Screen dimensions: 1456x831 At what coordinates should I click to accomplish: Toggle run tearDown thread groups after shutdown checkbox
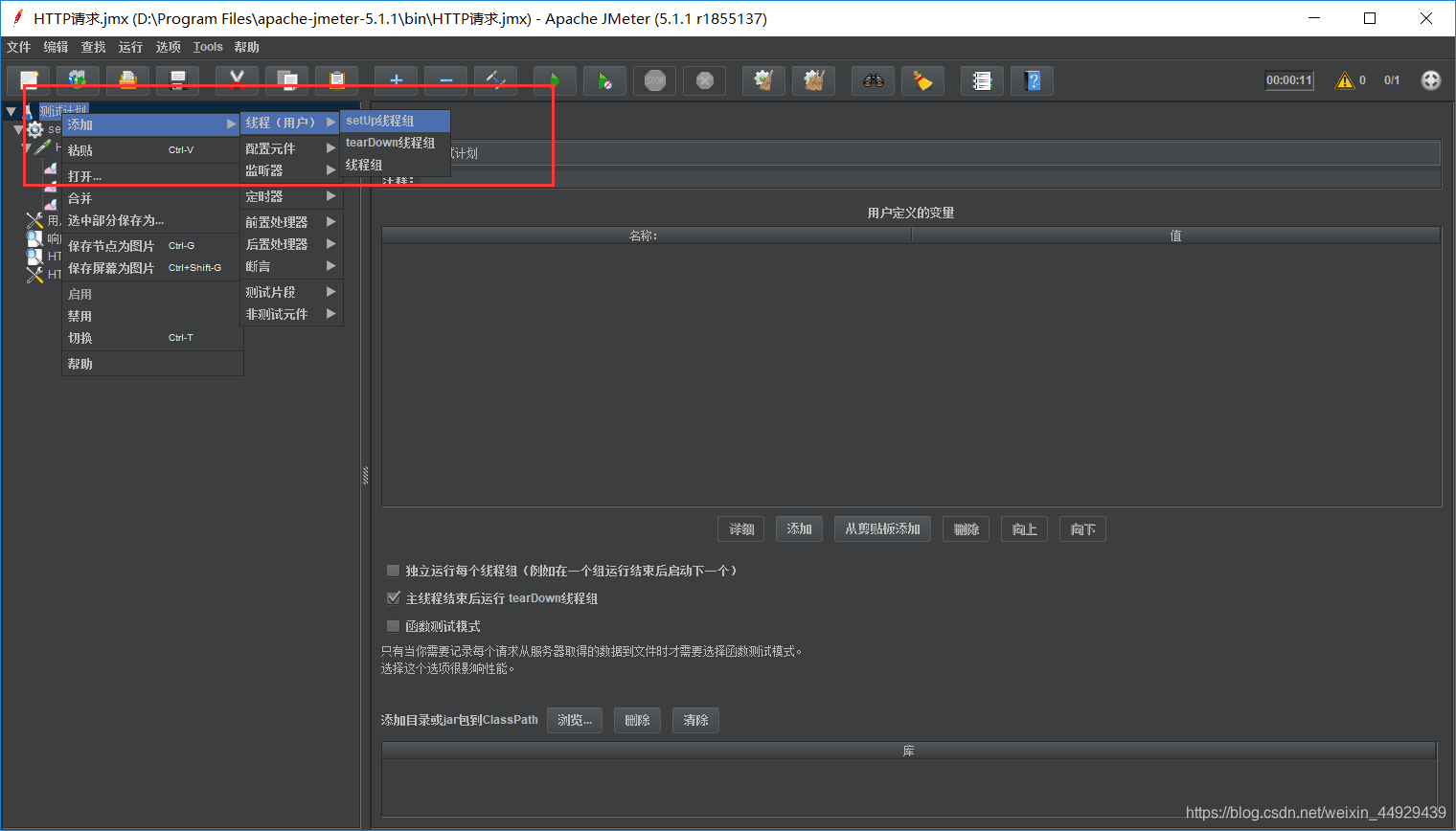[x=393, y=598]
